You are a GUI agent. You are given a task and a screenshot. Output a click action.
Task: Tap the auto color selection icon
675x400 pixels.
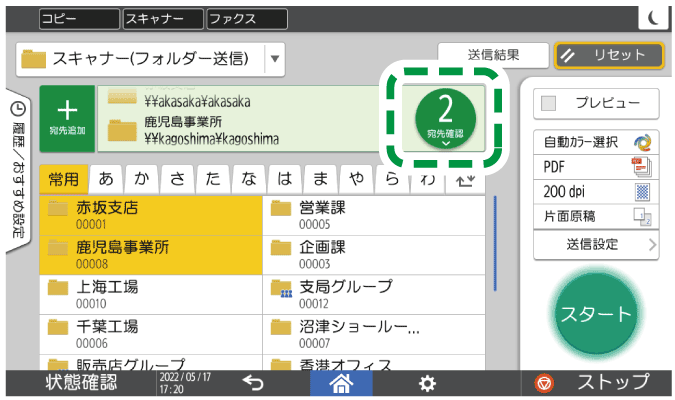pyautogui.click(x=642, y=143)
